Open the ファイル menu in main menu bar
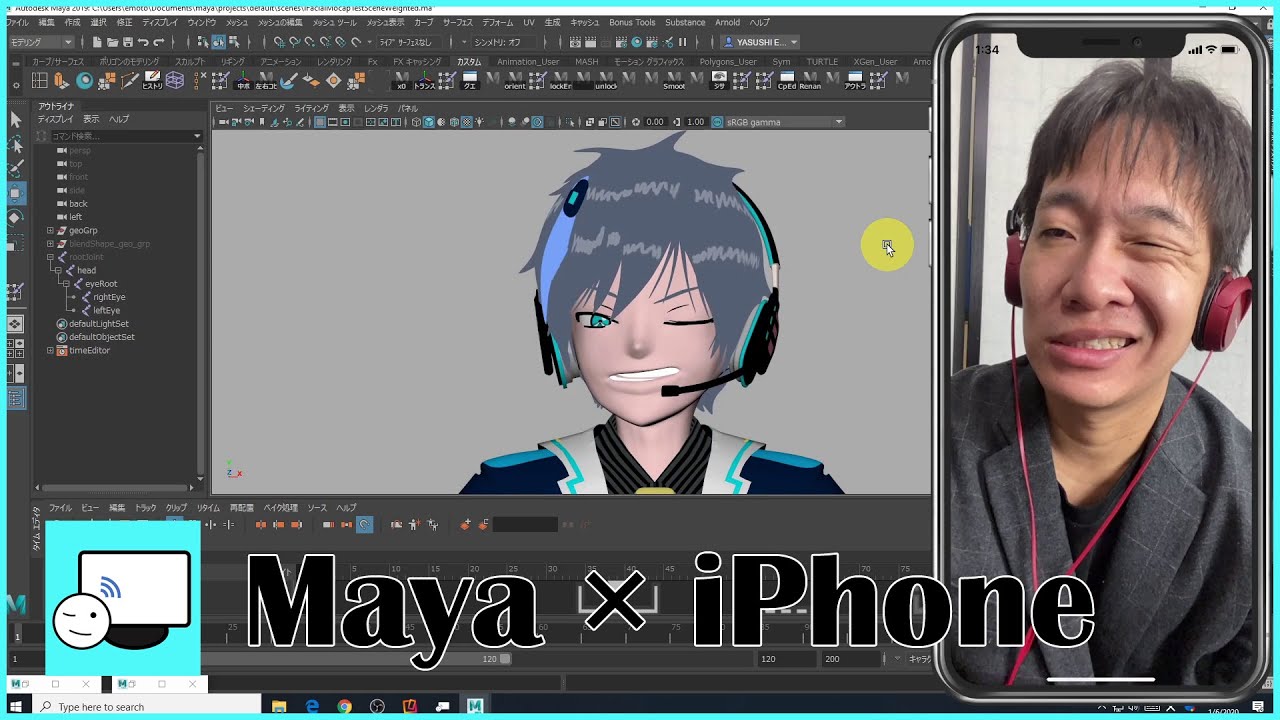Screen dimensions: 1280x720 (x=17, y=22)
